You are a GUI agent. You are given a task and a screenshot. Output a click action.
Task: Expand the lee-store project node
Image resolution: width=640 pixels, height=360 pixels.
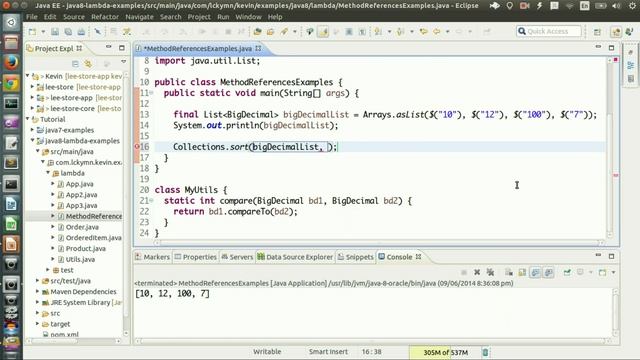pos(33,87)
